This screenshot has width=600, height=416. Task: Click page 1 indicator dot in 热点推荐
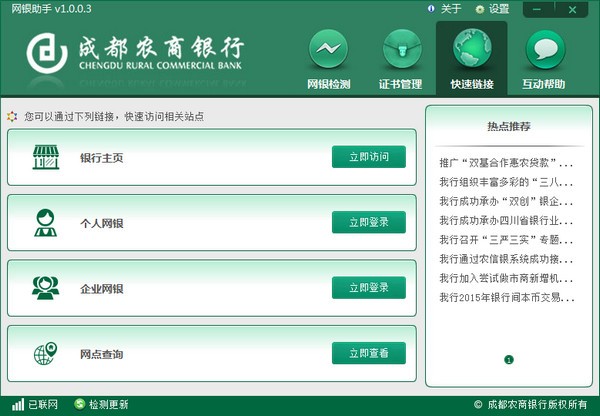(509, 360)
